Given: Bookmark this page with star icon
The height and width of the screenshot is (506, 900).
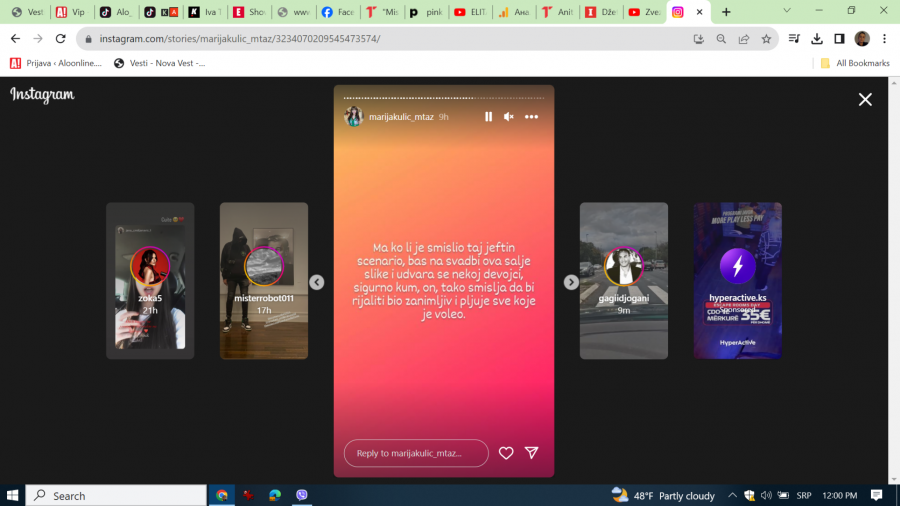Looking at the screenshot, I should pyautogui.click(x=766, y=39).
